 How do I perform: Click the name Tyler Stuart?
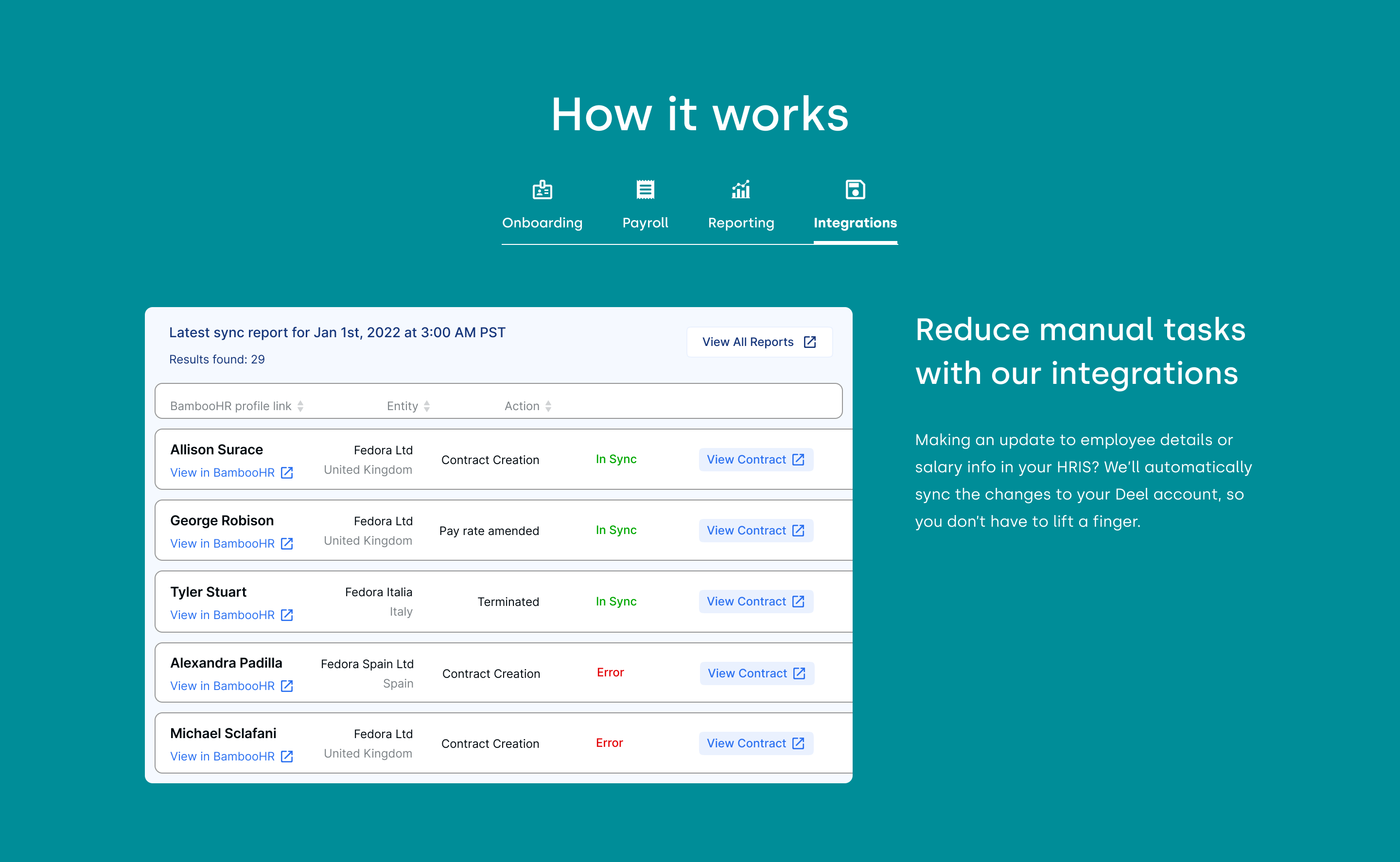208,592
